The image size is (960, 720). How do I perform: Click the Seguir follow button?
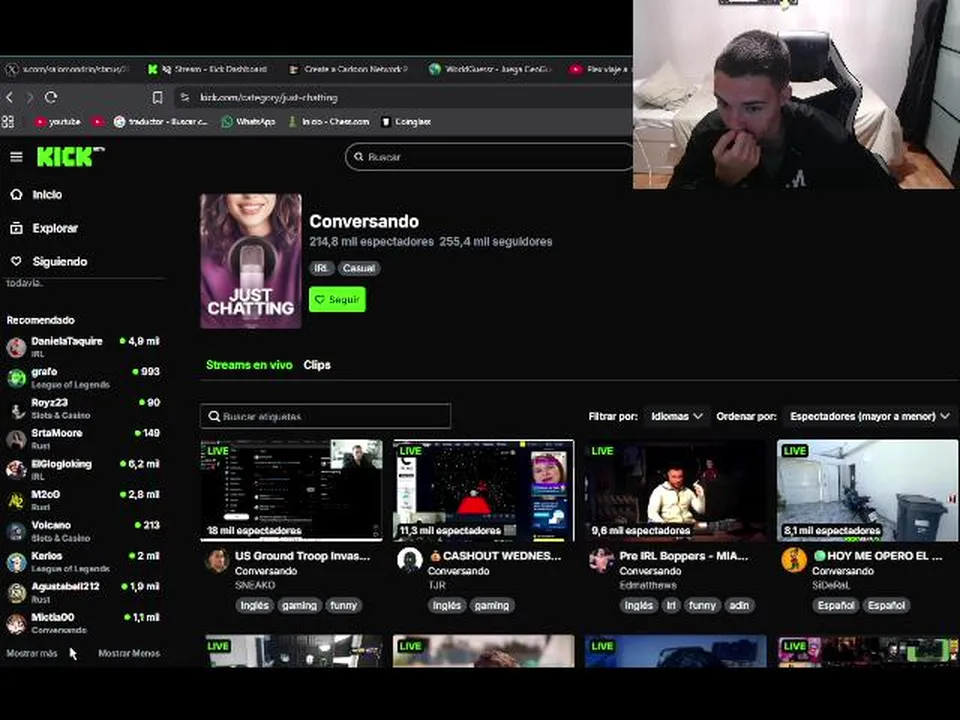click(337, 299)
